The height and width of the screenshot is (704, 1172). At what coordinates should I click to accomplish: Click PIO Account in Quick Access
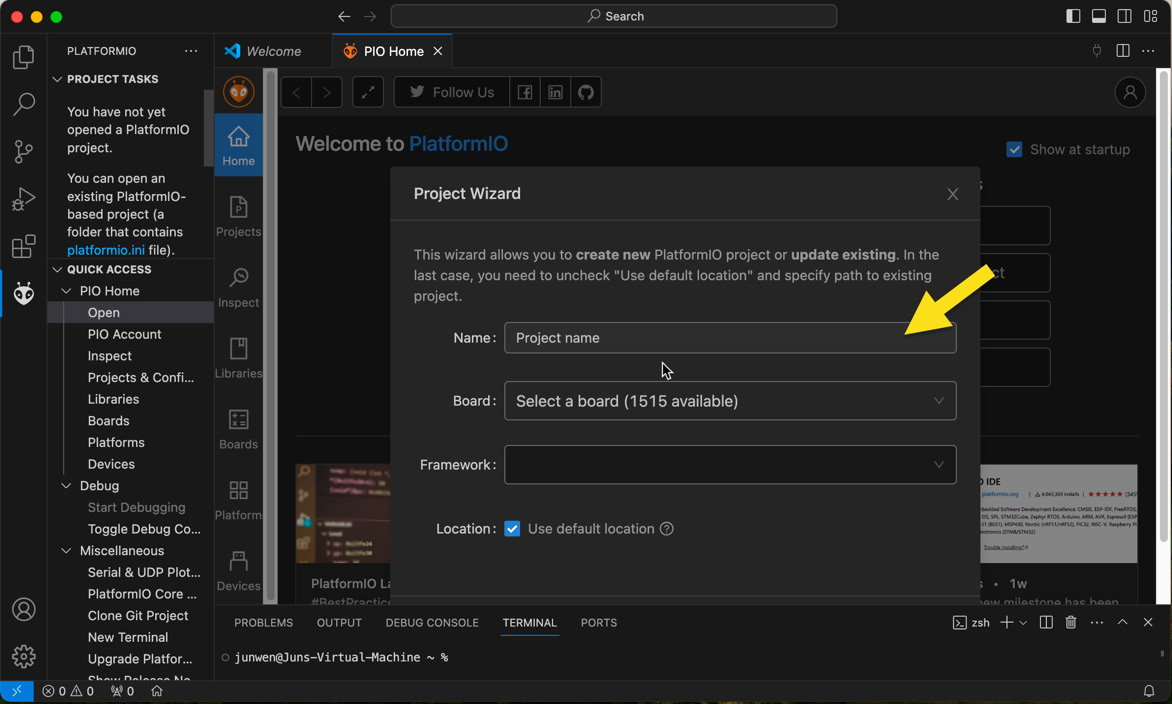(124, 334)
